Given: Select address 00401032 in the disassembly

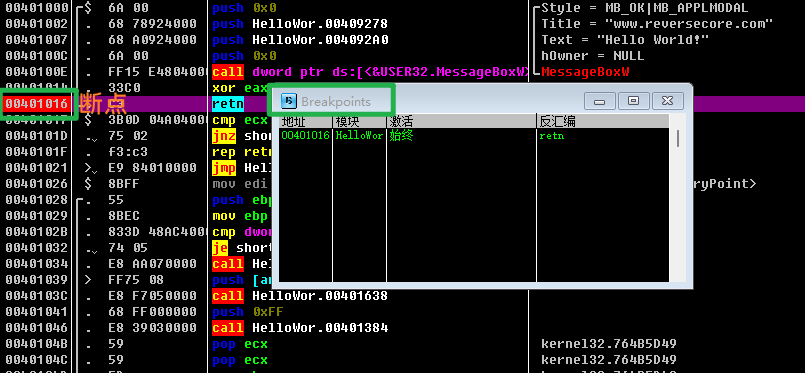Looking at the screenshot, I should [36, 248].
